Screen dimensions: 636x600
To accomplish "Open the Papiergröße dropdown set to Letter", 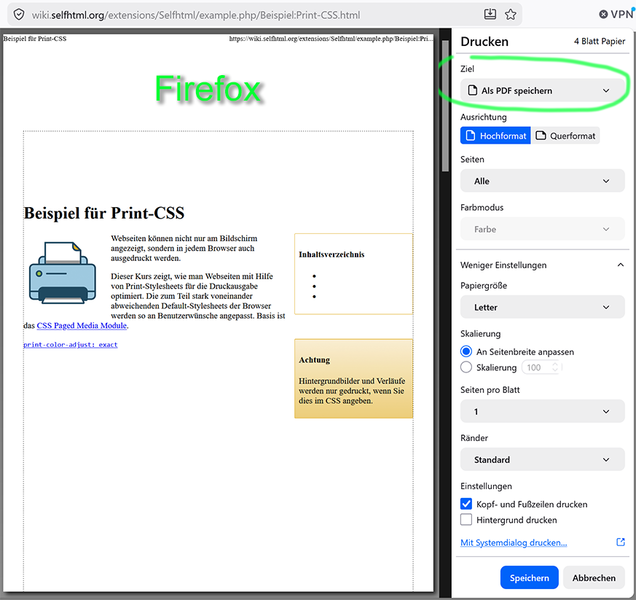I will pyautogui.click(x=542, y=307).
